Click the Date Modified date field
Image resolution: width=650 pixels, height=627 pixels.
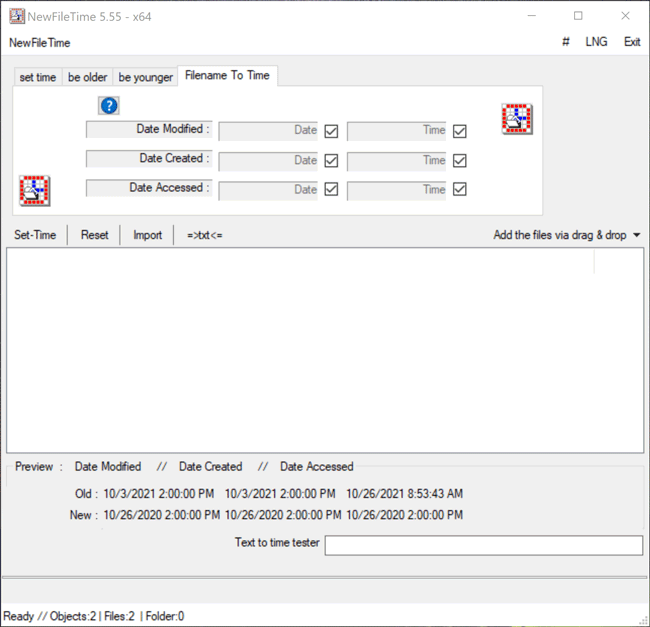coord(268,131)
